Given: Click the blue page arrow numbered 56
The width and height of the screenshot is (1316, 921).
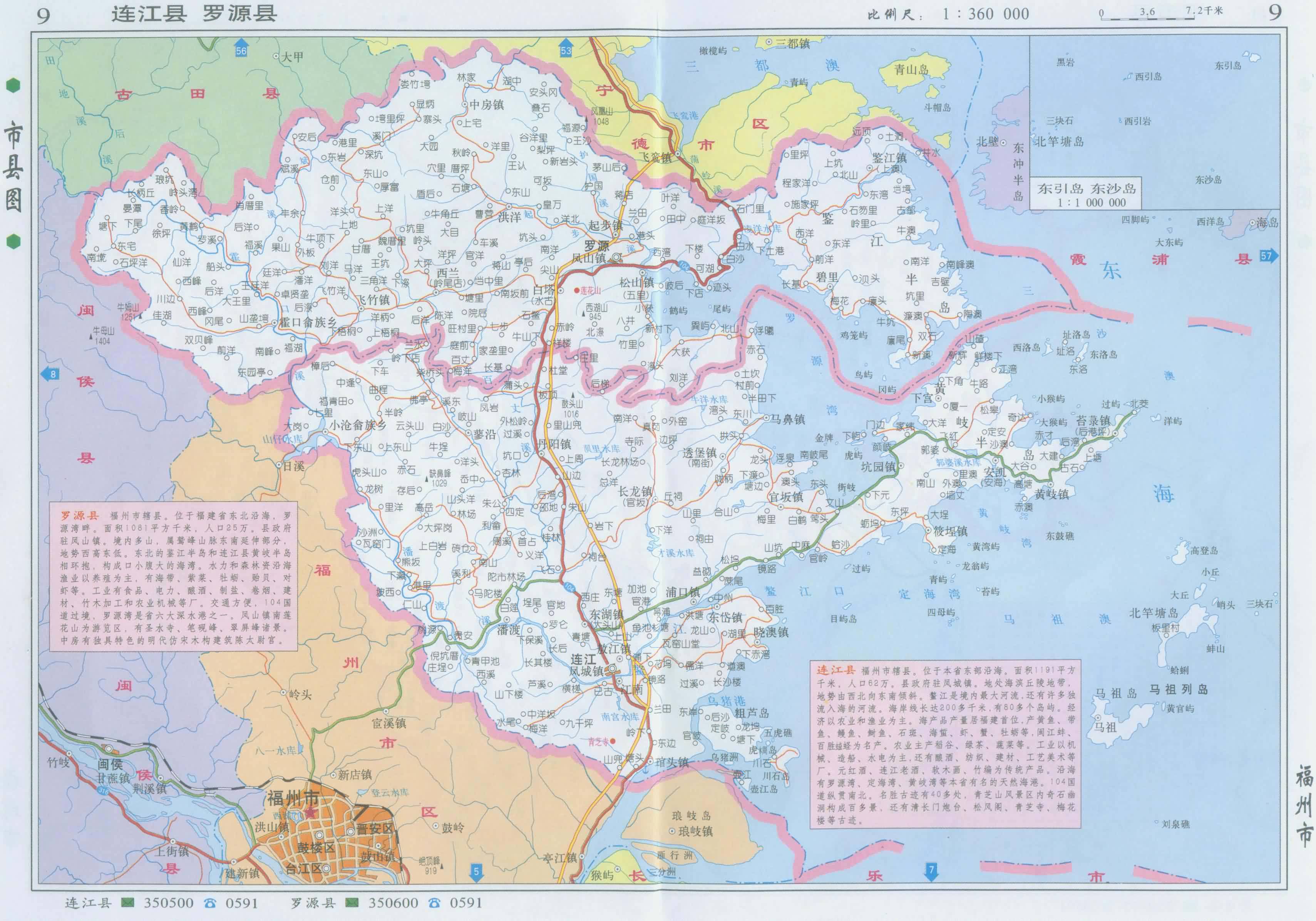Looking at the screenshot, I should coord(241,48).
